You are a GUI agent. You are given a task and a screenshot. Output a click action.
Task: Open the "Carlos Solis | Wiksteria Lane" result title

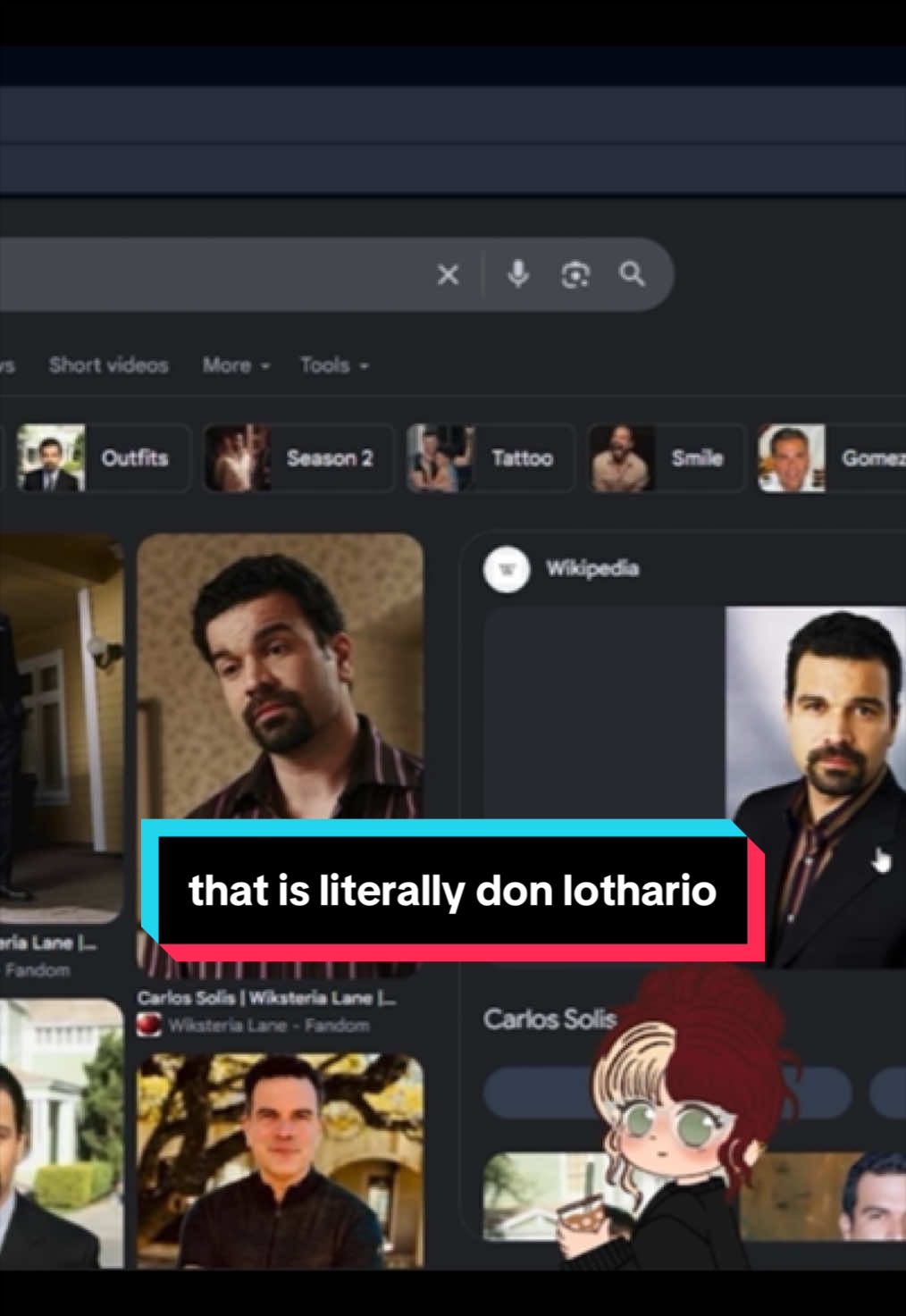click(266, 998)
